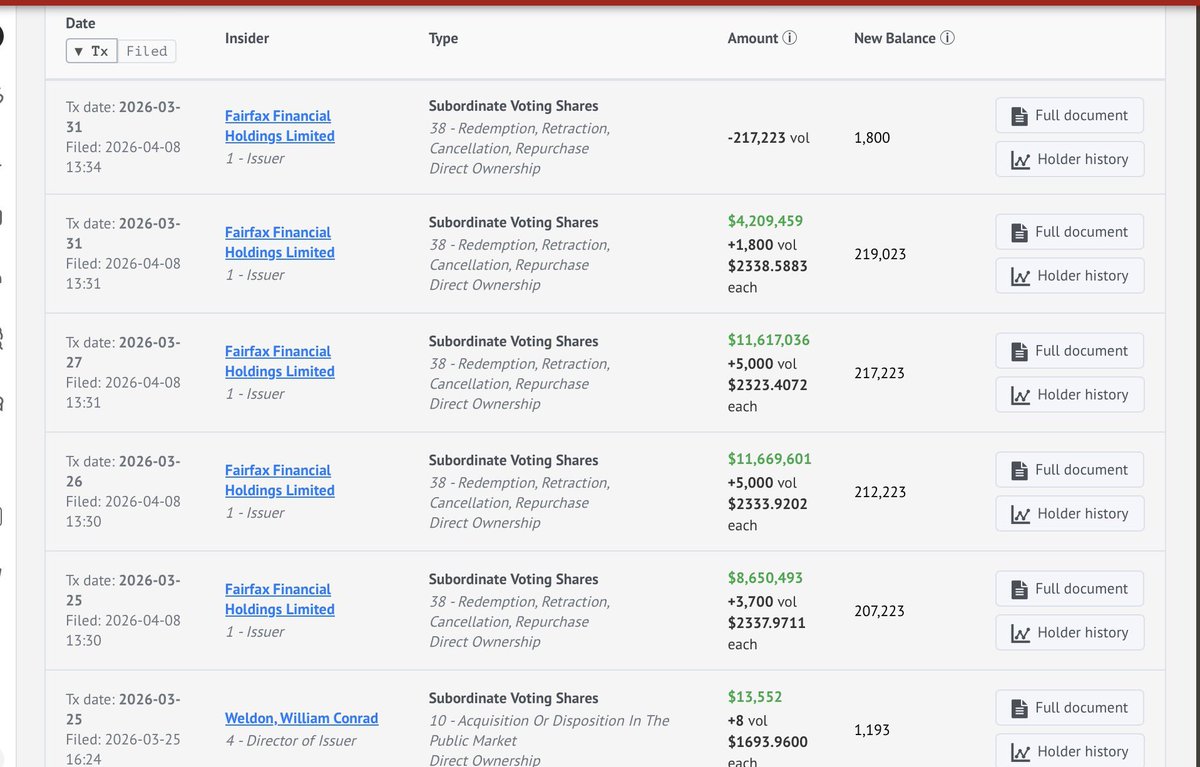Screen dimensions: 1200x767
Task: View Holder history for the $11,617,036 transaction
Action: tap(1070, 395)
